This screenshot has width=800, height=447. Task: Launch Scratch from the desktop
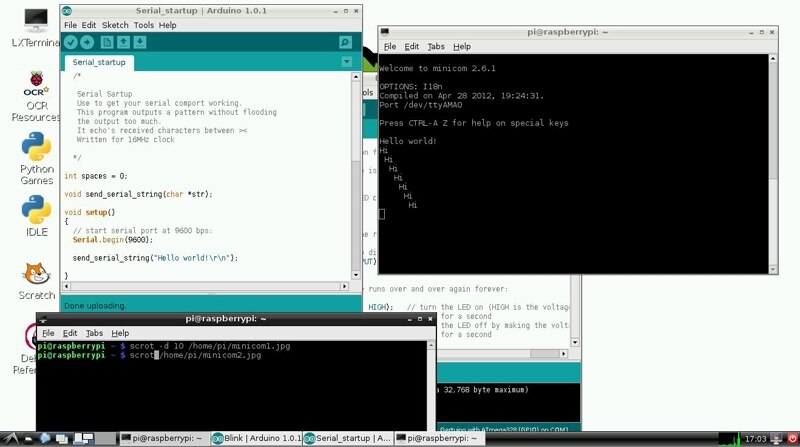pyautogui.click(x=36, y=281)
